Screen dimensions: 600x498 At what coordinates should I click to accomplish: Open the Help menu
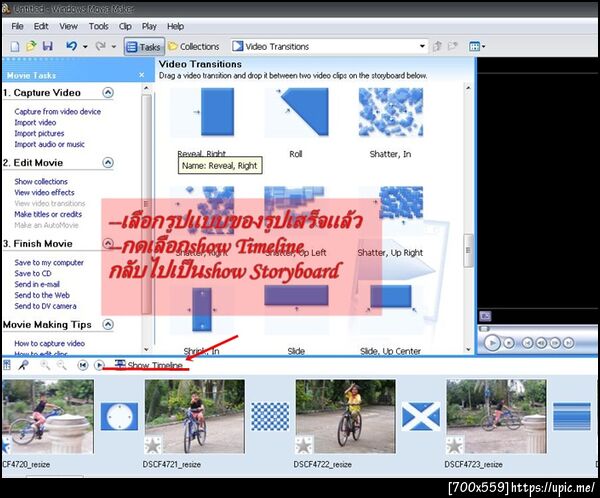pyautogui.click(x=175, y=26)
